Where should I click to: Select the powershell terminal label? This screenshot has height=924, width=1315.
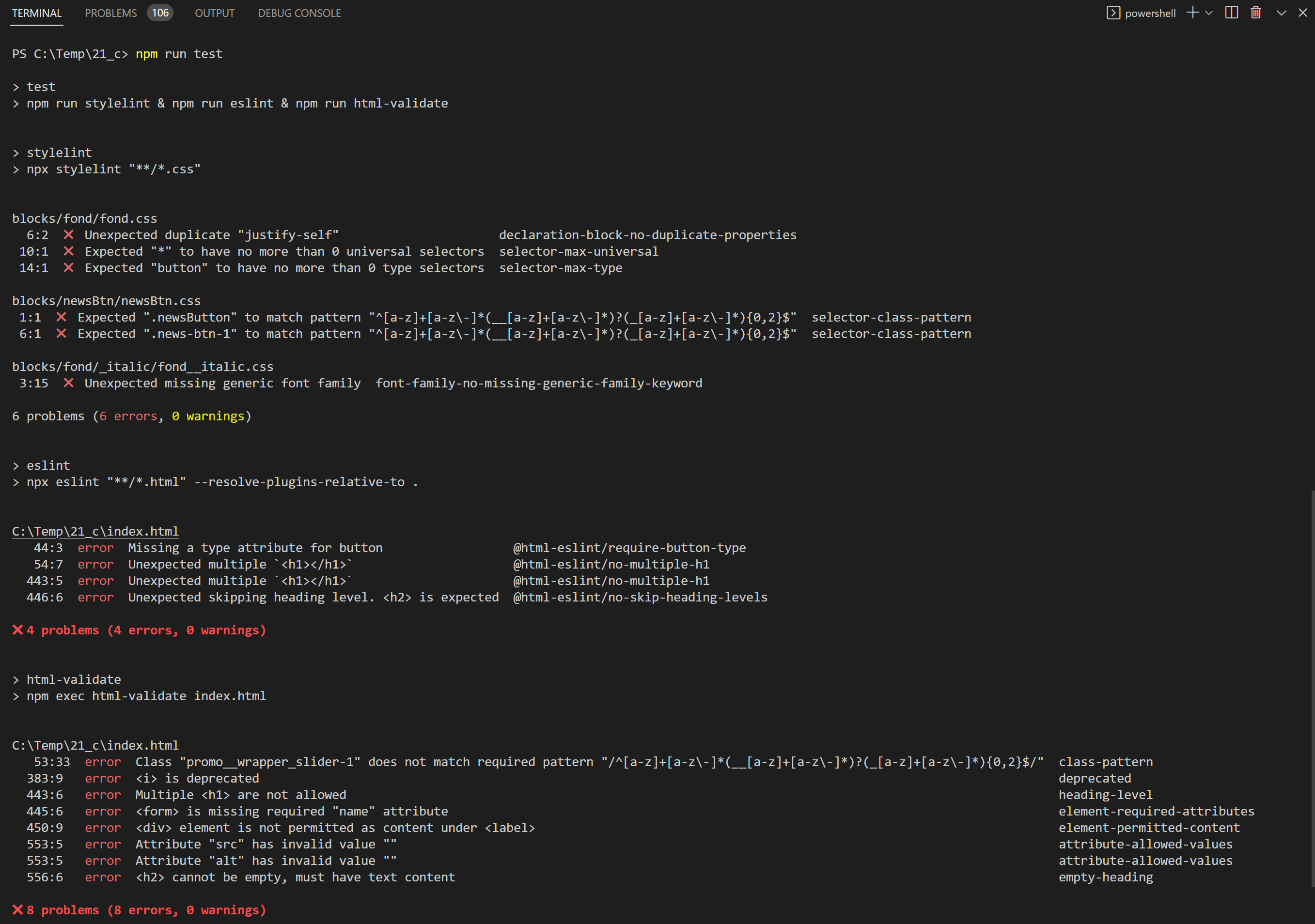(1150, 13)
